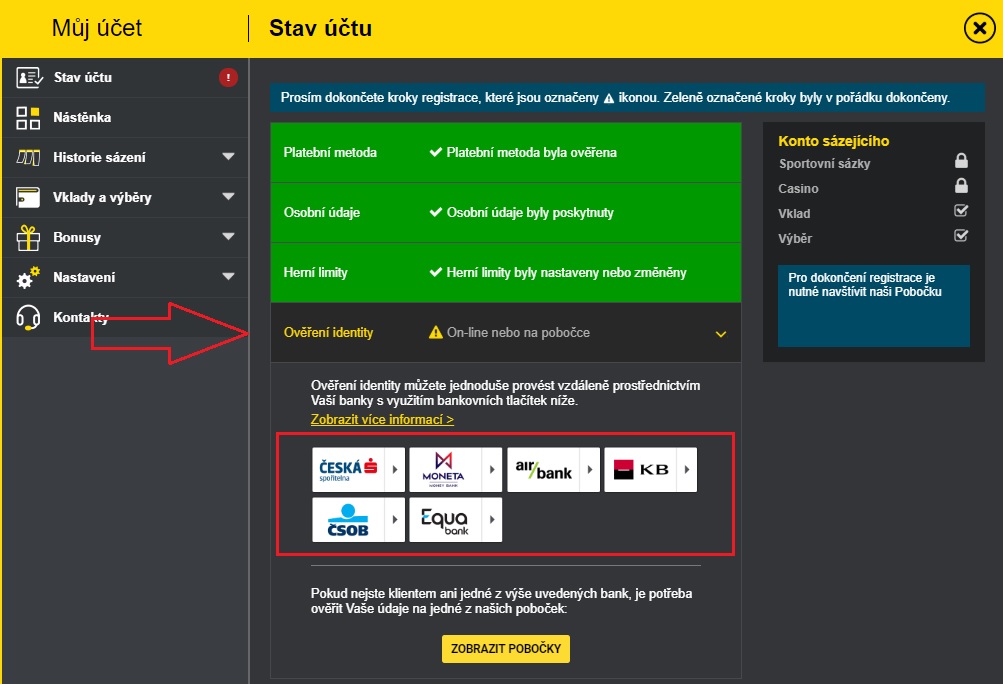Viewport: 1003px width, 684px height.
Task: Collapse the Ověření identity section chevron
Action: 721,334
